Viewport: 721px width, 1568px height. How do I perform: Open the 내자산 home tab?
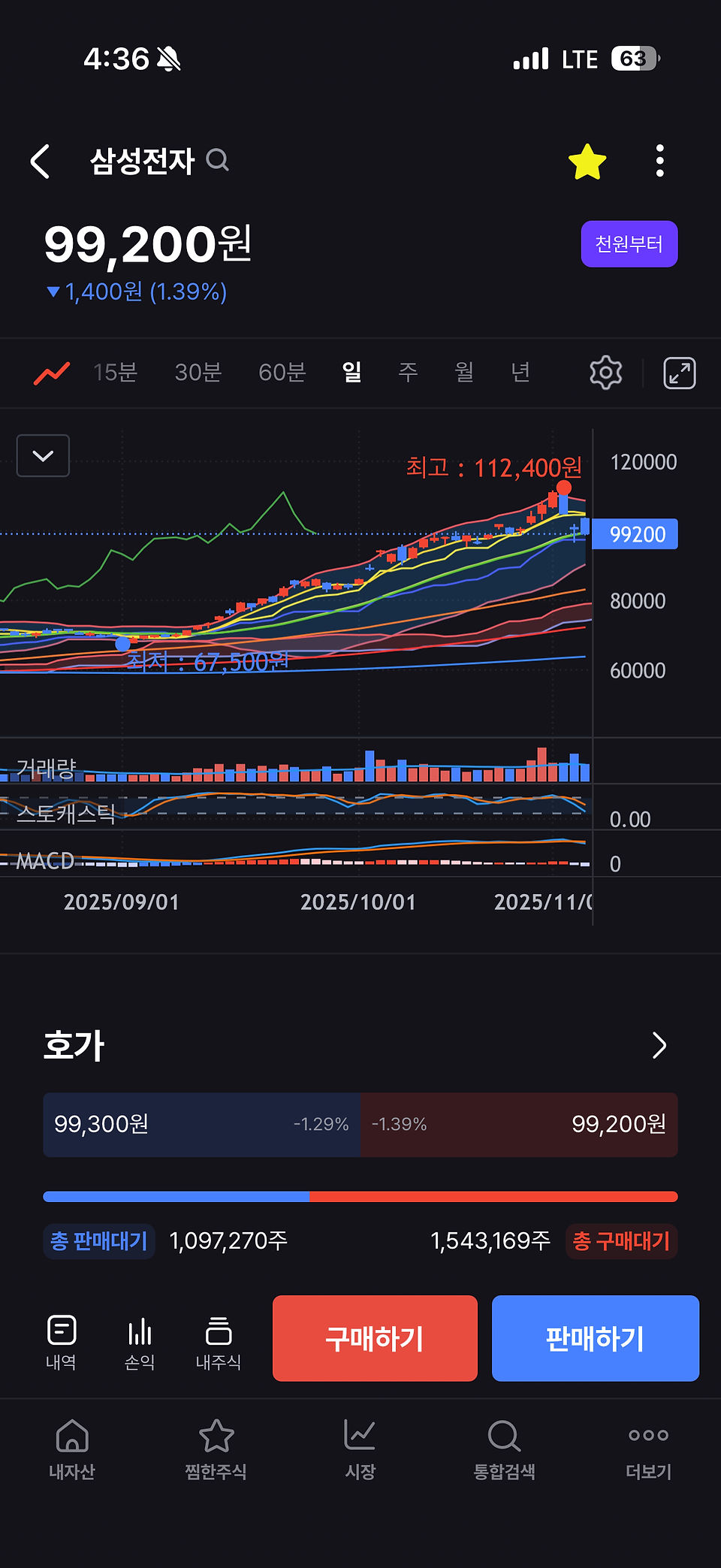tap(72, 1449)
